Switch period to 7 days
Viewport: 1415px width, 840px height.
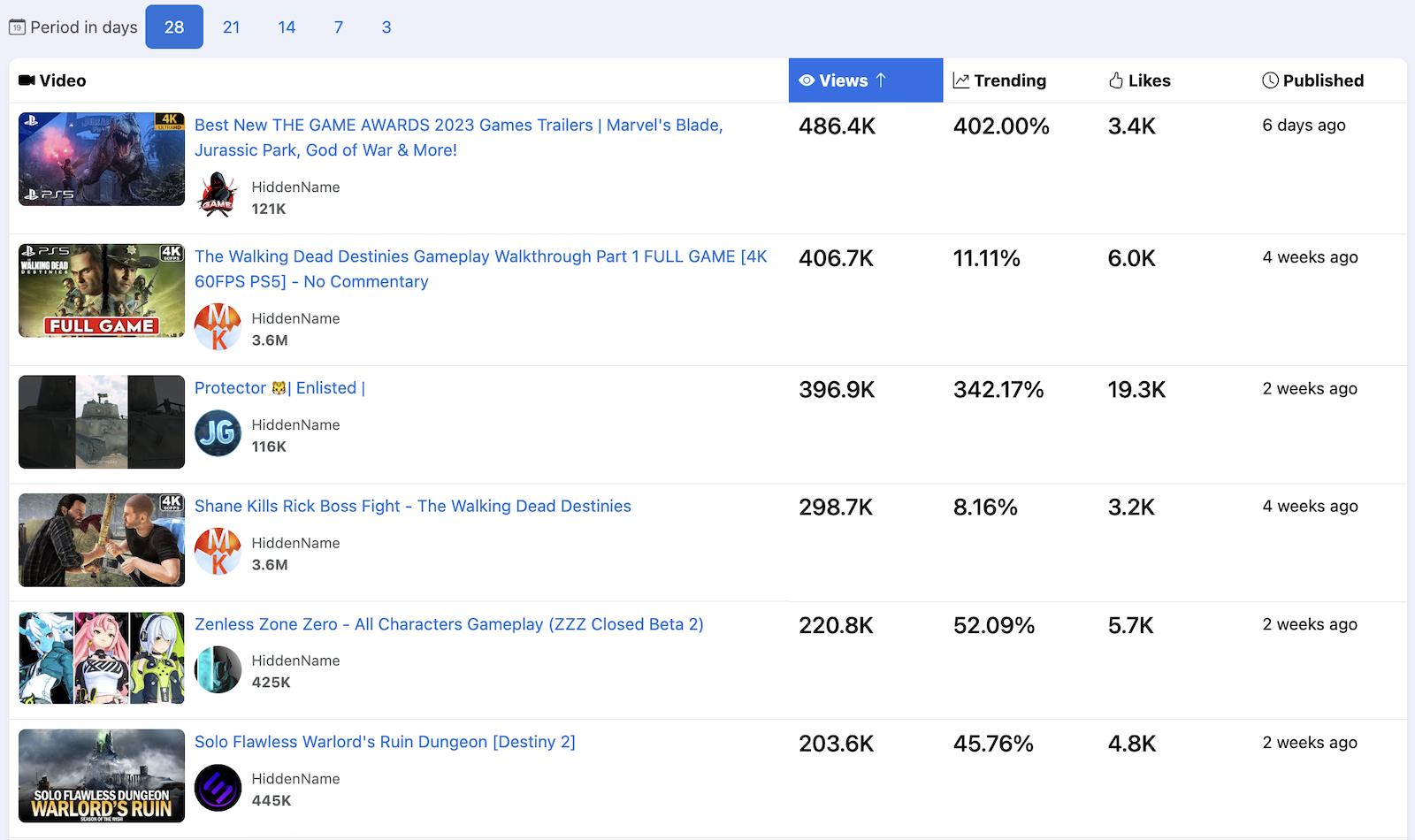(338, 27)
